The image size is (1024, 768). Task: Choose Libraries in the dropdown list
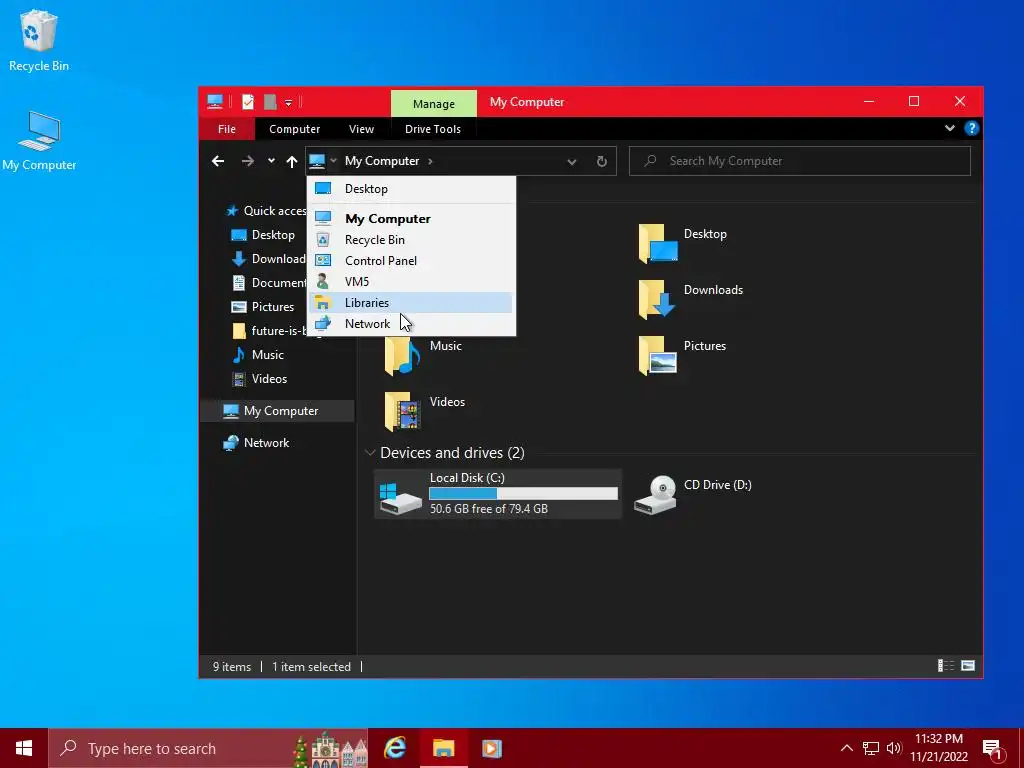[x=411, y=302]
